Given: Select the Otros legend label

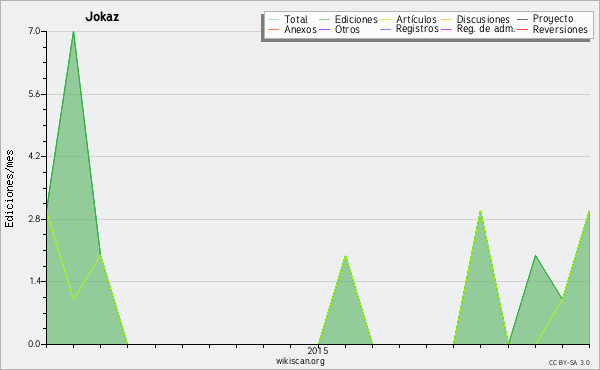Looking at the screenshot, I should 347,29.
